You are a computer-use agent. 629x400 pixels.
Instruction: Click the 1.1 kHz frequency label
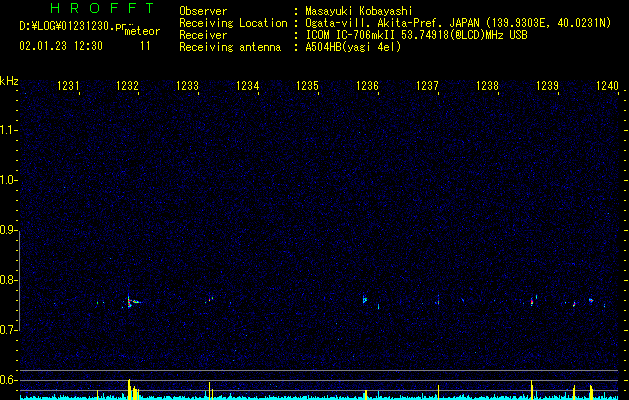(x=8, y=130)
